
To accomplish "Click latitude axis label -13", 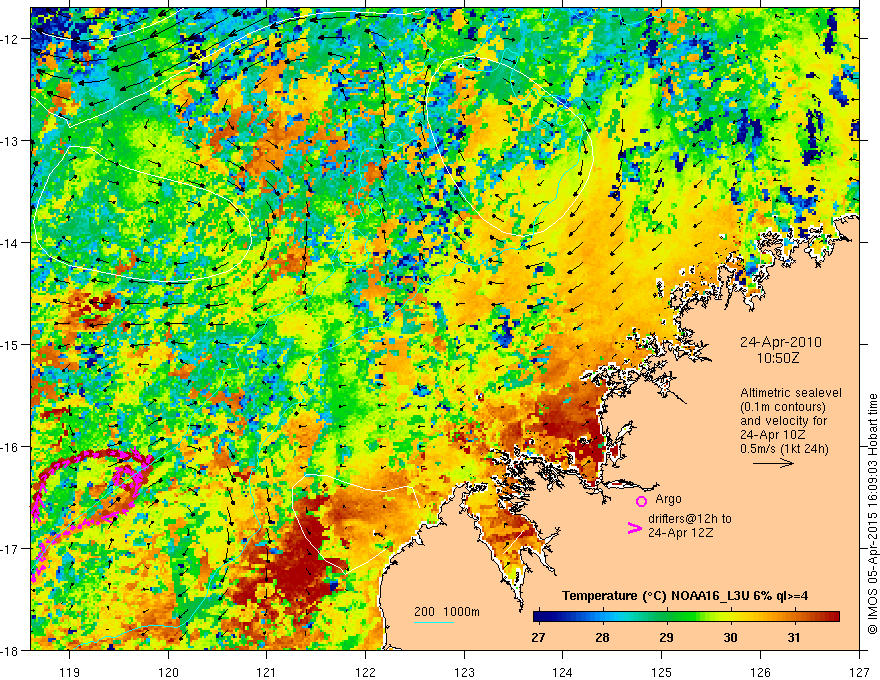I will point(10,141).
